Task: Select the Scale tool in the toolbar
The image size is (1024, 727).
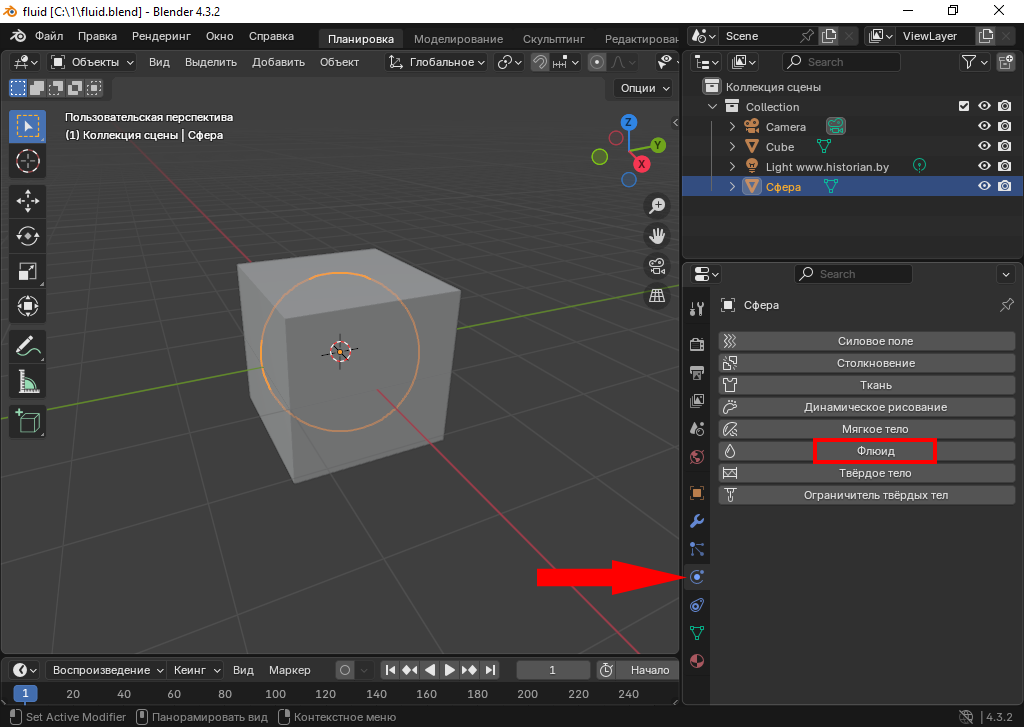Action: coord(27,271)
